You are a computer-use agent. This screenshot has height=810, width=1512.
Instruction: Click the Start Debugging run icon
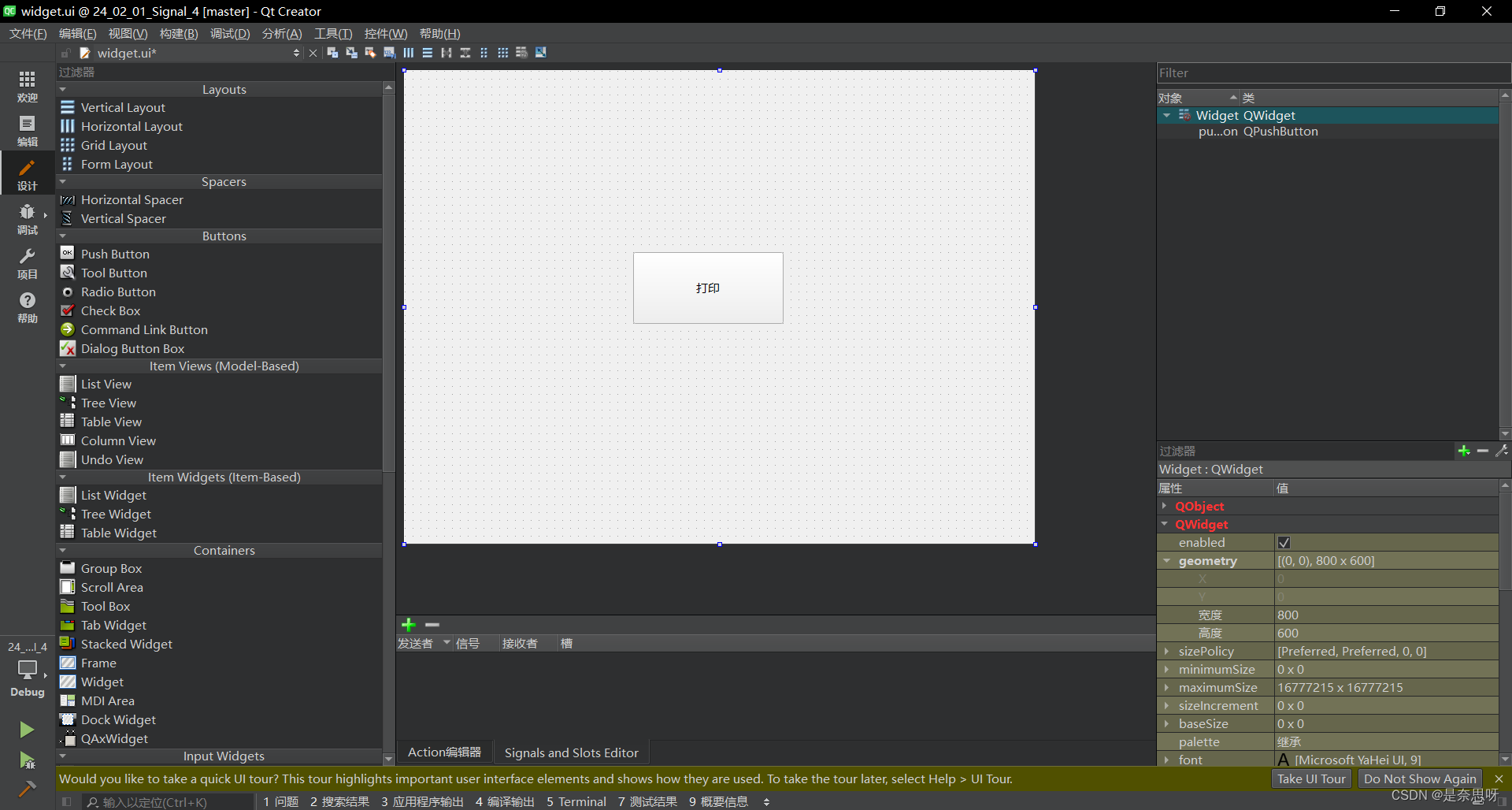pyautogui.click(x=27, y=760)
